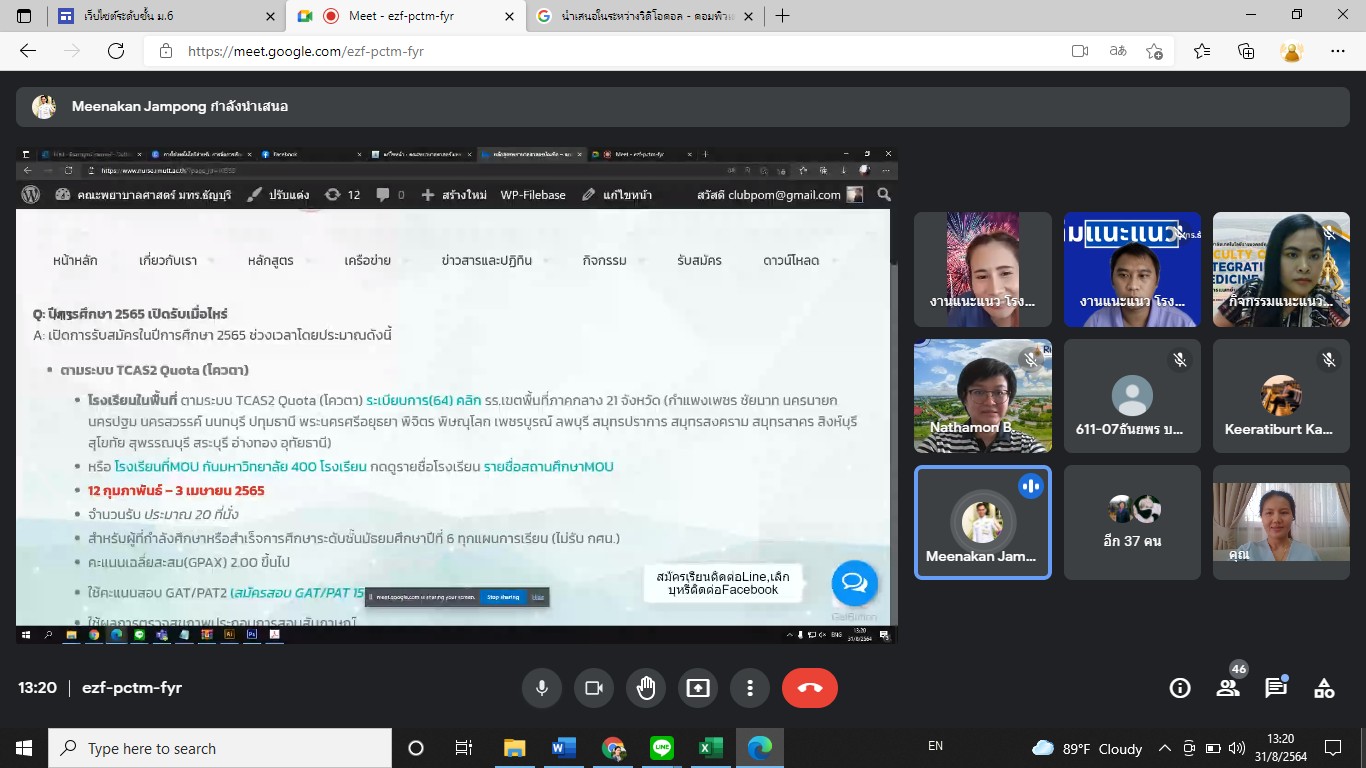Open the Edge tab actions menu
1366x768 pixels.
pos(23,16)
